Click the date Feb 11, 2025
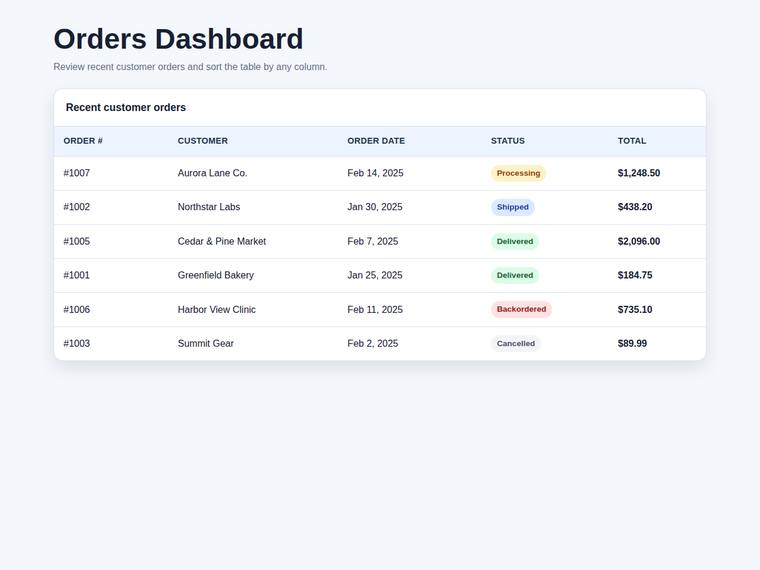 click(x=375, y=310)
